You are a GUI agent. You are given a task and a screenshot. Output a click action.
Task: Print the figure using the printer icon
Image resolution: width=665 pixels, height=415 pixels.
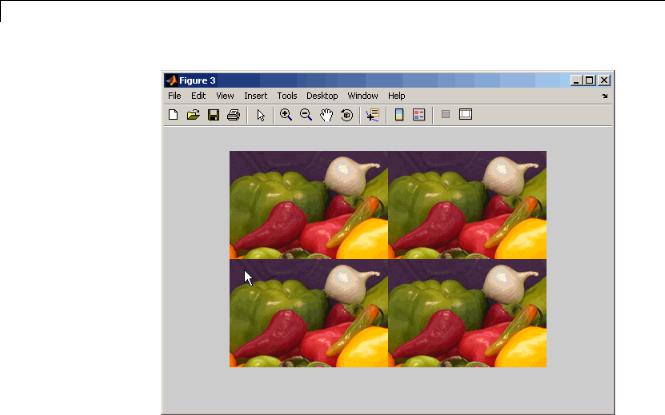point(233,114)
